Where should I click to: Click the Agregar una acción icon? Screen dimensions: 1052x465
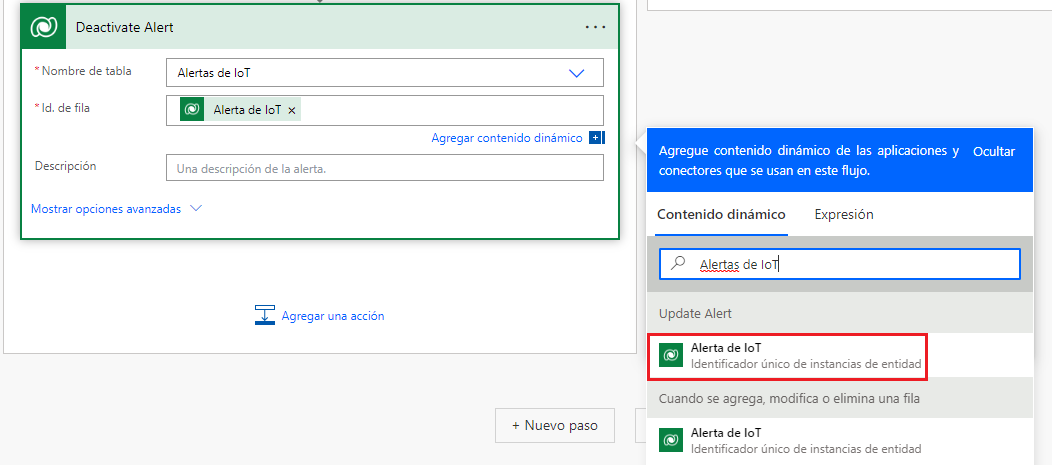pos(265,315)
